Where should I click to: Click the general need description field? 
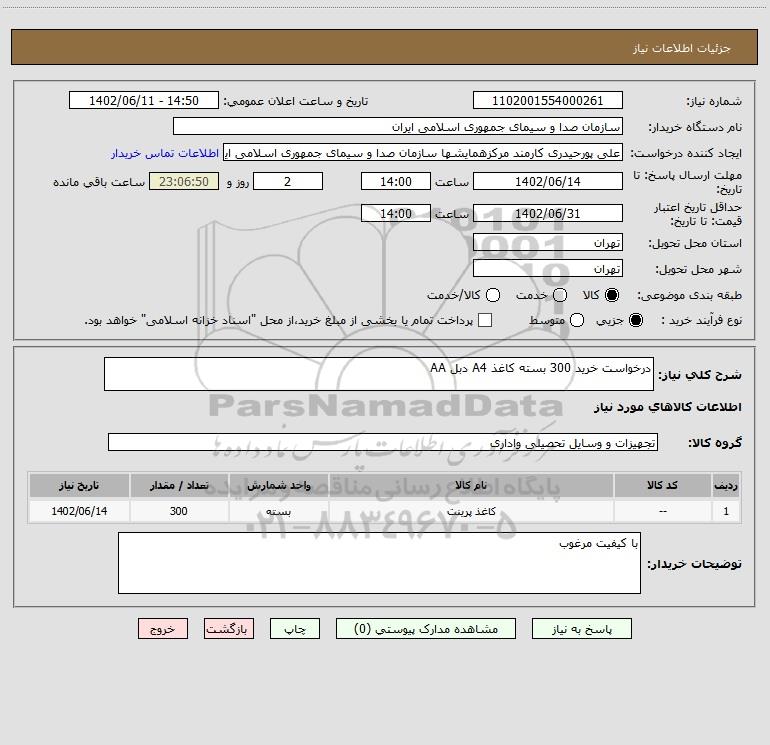tap(379, 374)
